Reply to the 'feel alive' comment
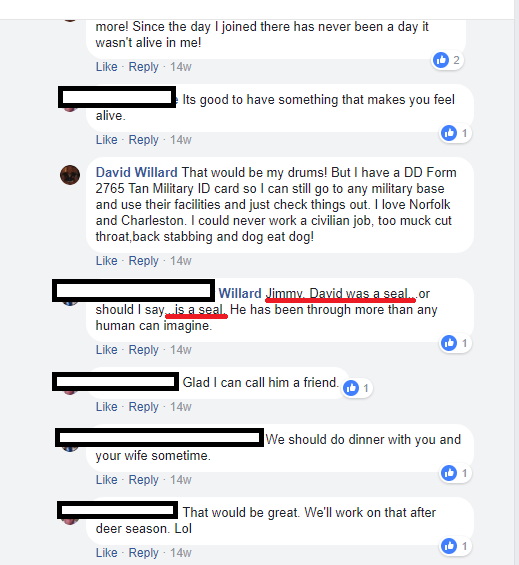 pyautogui.click(x=143, y=139)
